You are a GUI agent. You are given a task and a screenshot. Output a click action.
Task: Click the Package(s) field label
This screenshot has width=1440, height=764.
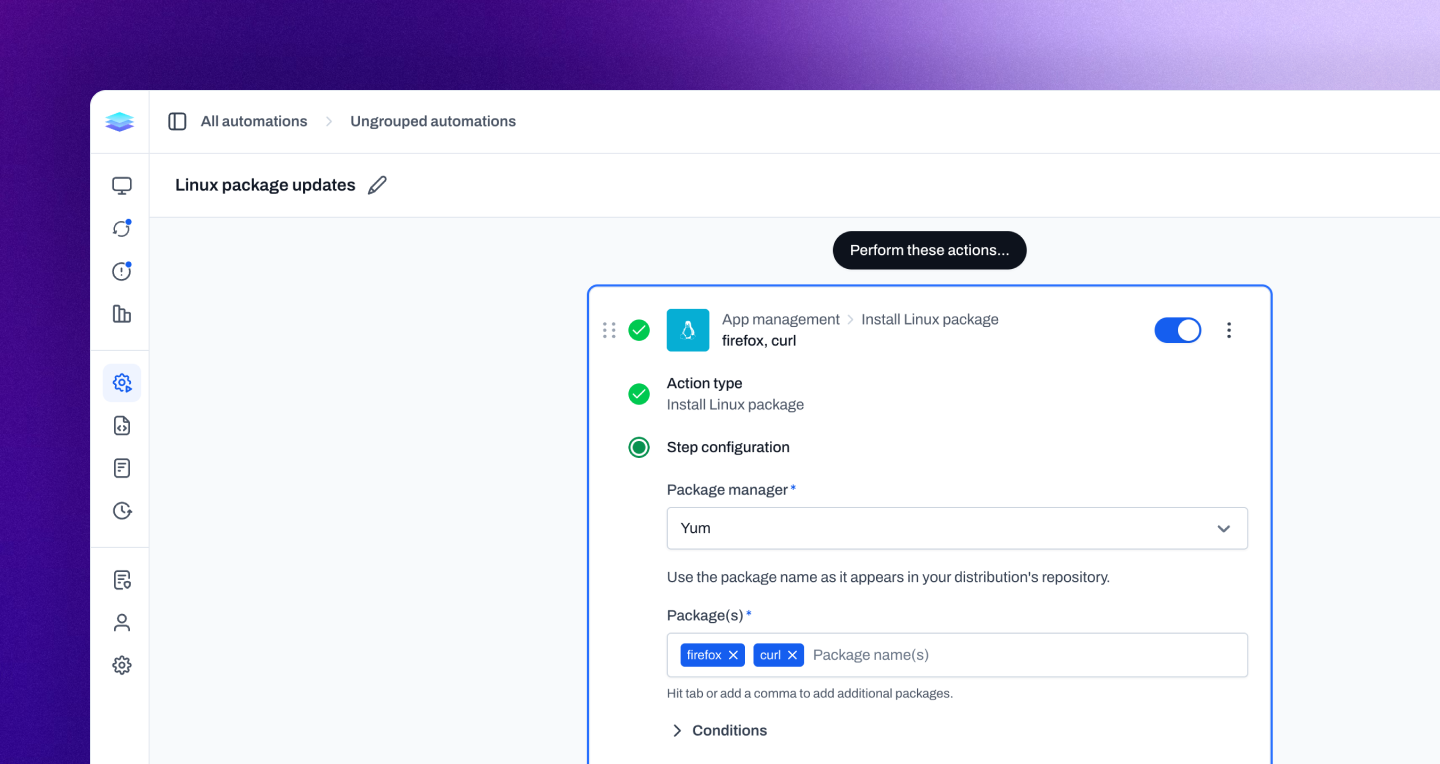coord(705,615)
